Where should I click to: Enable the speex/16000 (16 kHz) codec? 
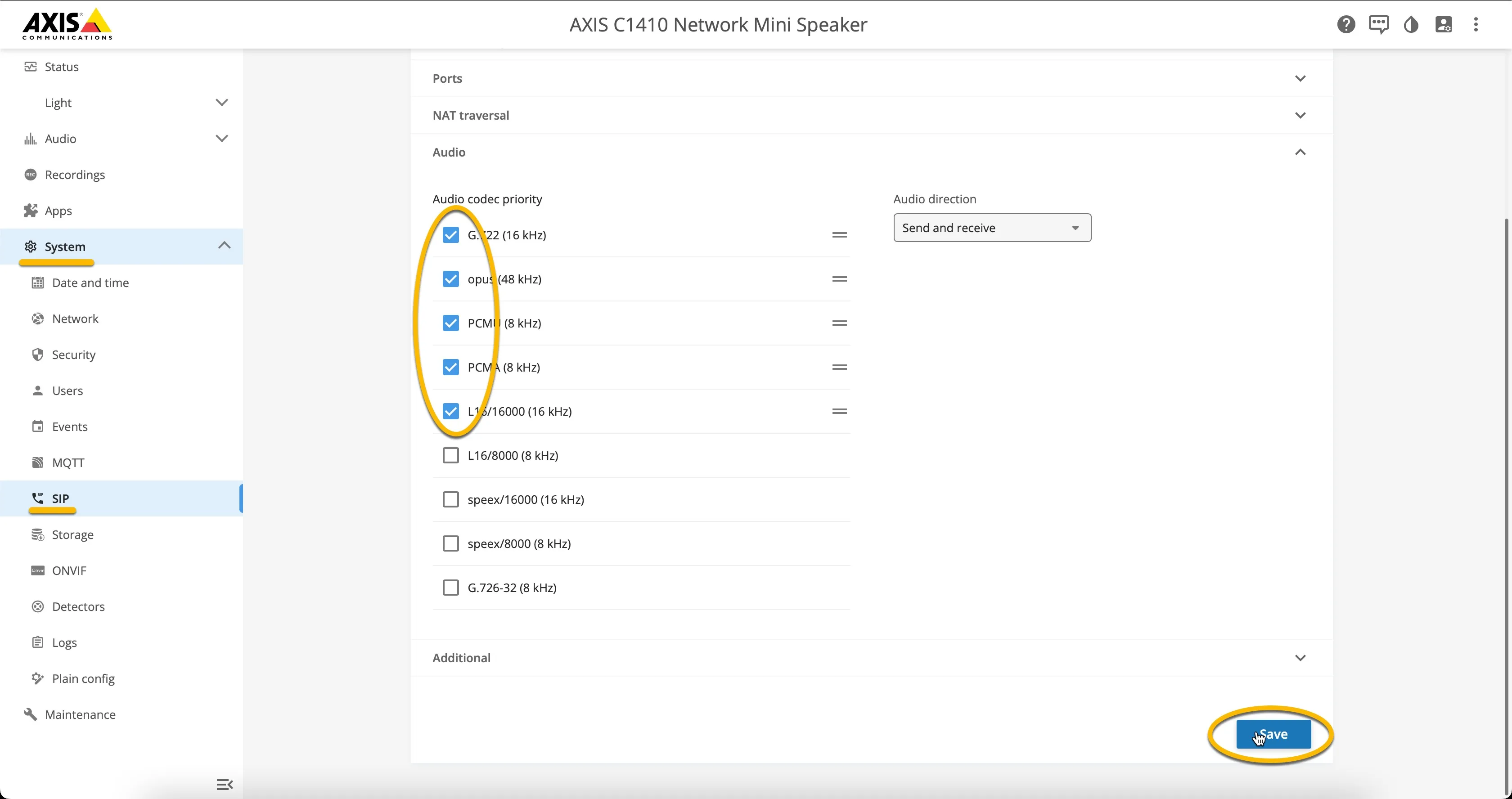[451, 499]
